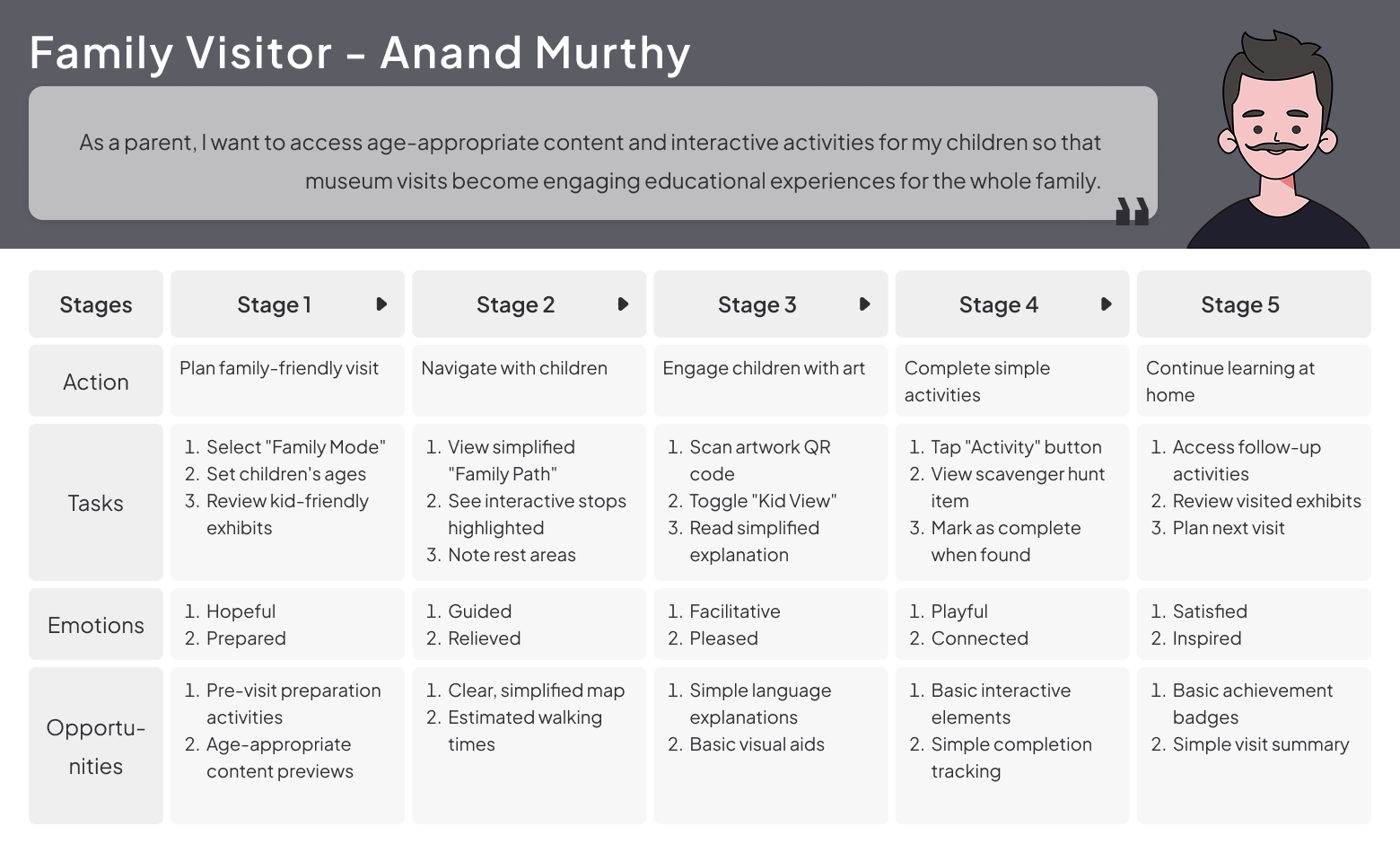Click the Family Visitor title heading
Image resolution: width=1400 pixels, height=853 pixels.
360,53
